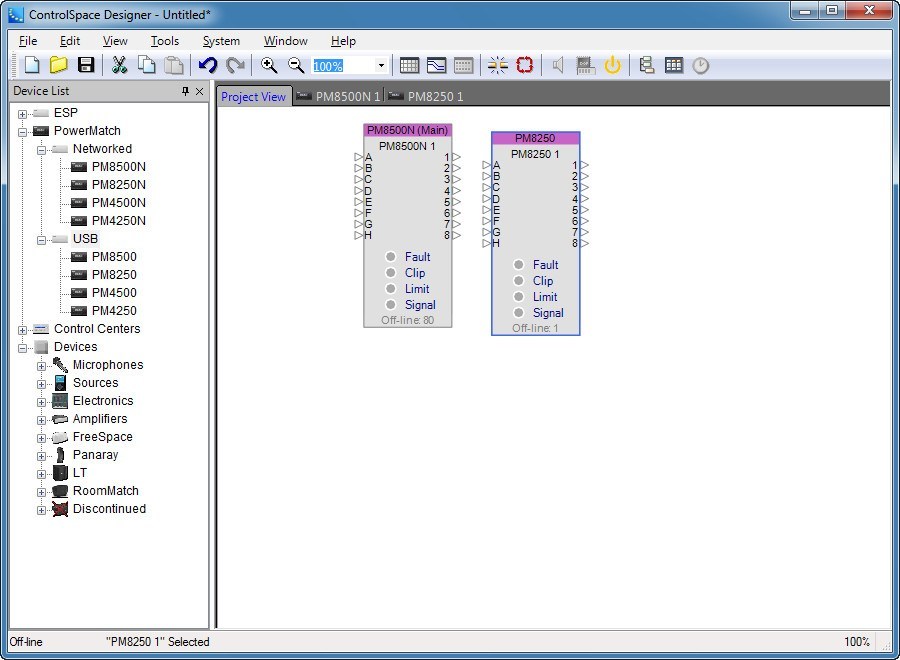Collapse the PowerMatch tree node
This screenshot has height=660, width=900.
point(22,131)
